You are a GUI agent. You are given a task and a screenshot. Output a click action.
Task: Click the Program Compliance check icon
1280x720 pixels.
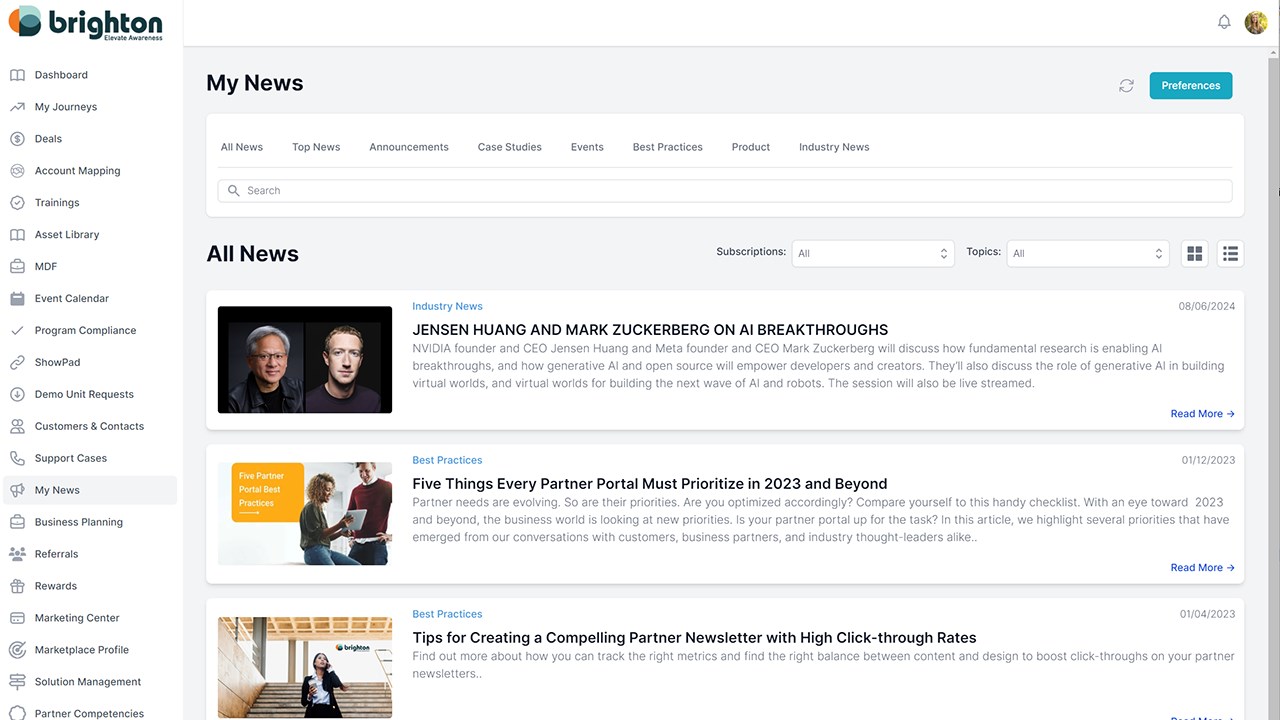(17, 331)
